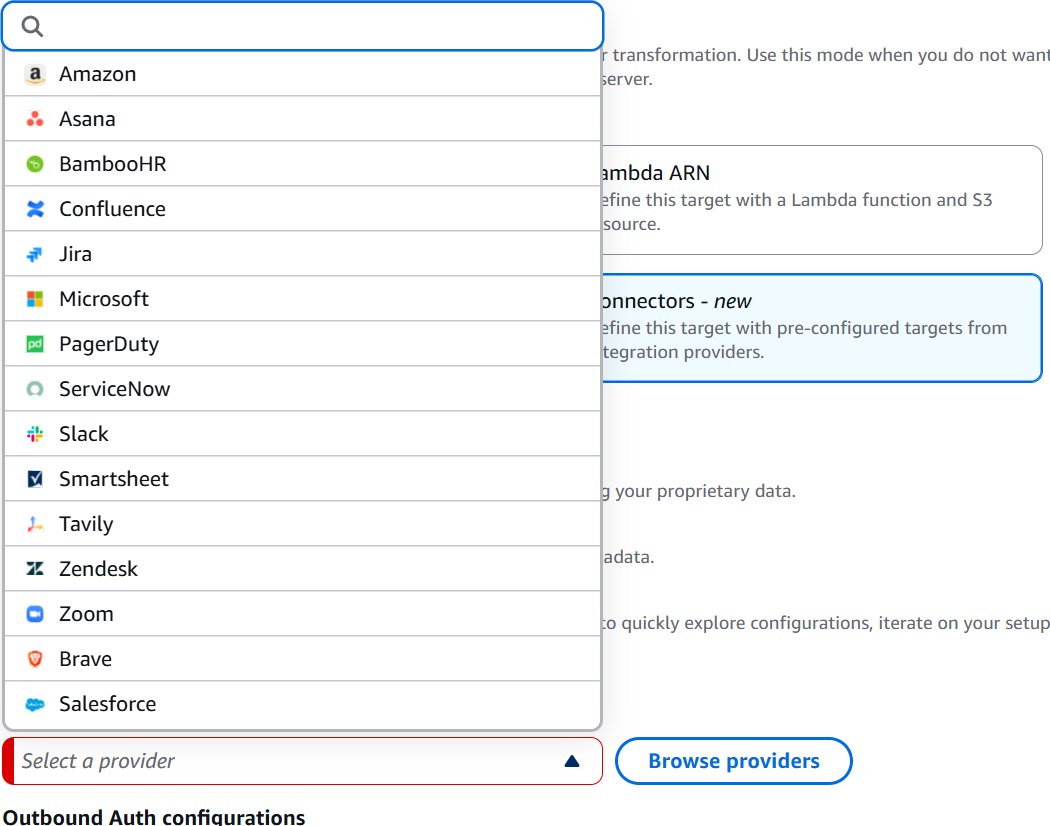Screen dimensions: 1050x826
Task: Click the Brave lion logo icon
Action: coord(35,659)
